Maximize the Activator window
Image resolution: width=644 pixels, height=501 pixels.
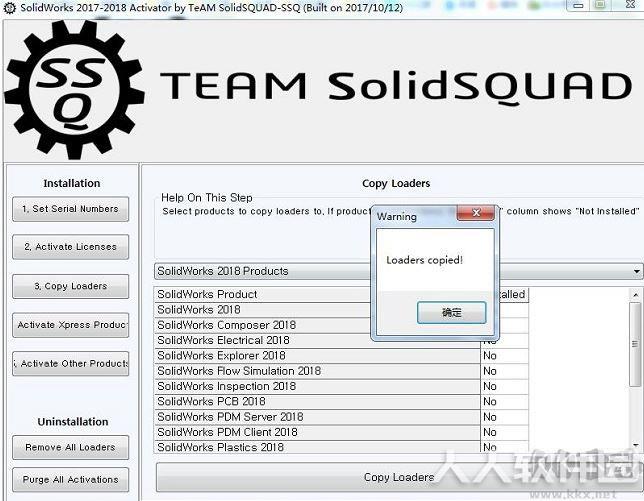[600, 5]
